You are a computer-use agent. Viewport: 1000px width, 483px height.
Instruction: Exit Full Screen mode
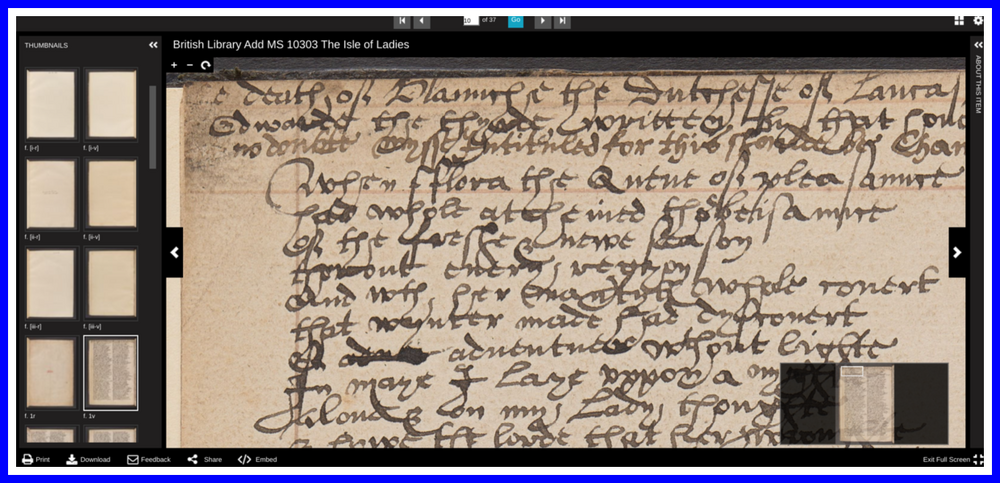(x=953, y=459)
